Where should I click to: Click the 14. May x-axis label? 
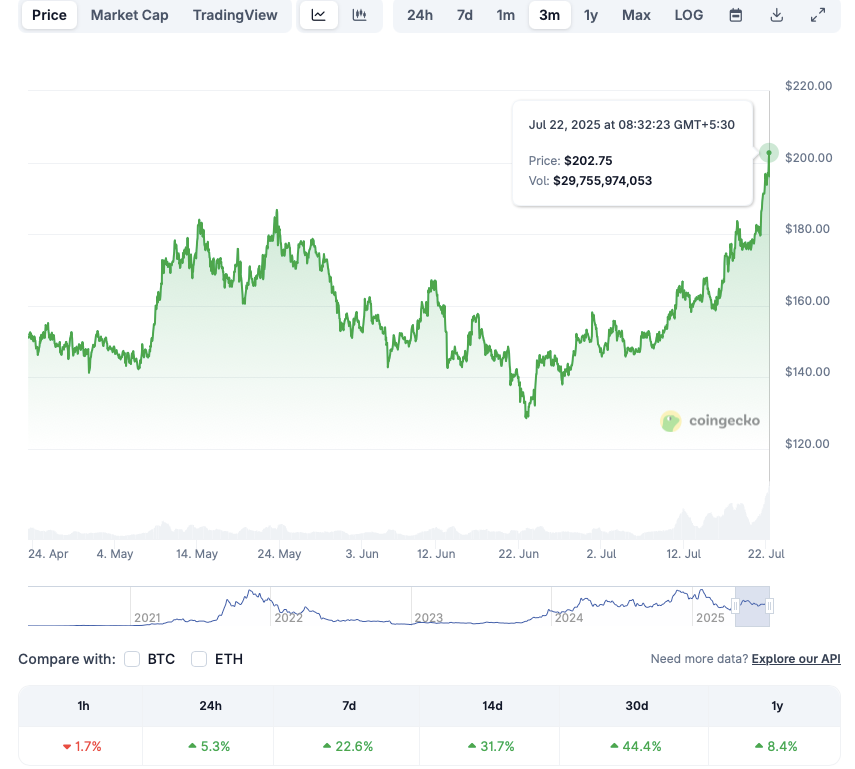tap(197, 554)
